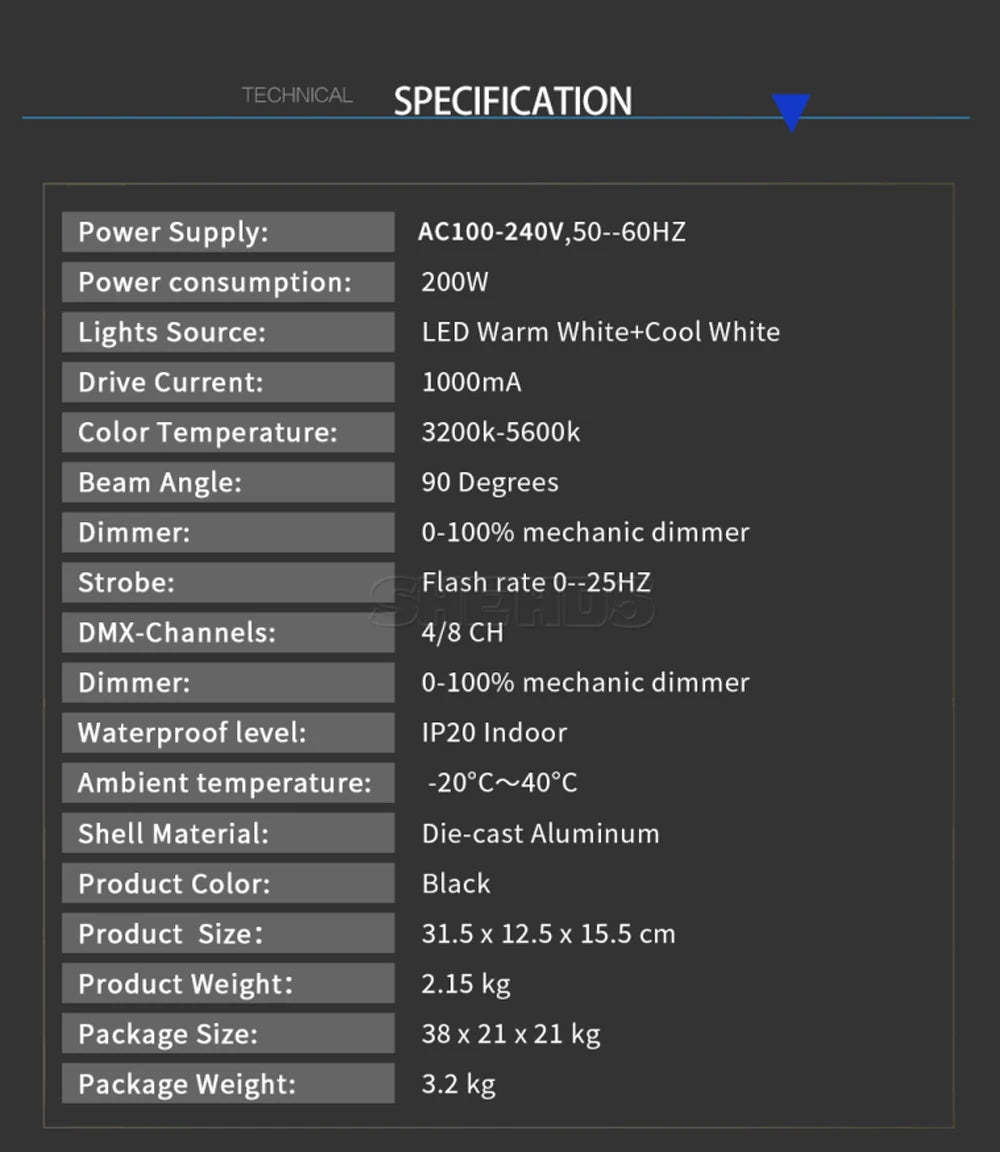Select the Lights Source row label

click(229, 332)
